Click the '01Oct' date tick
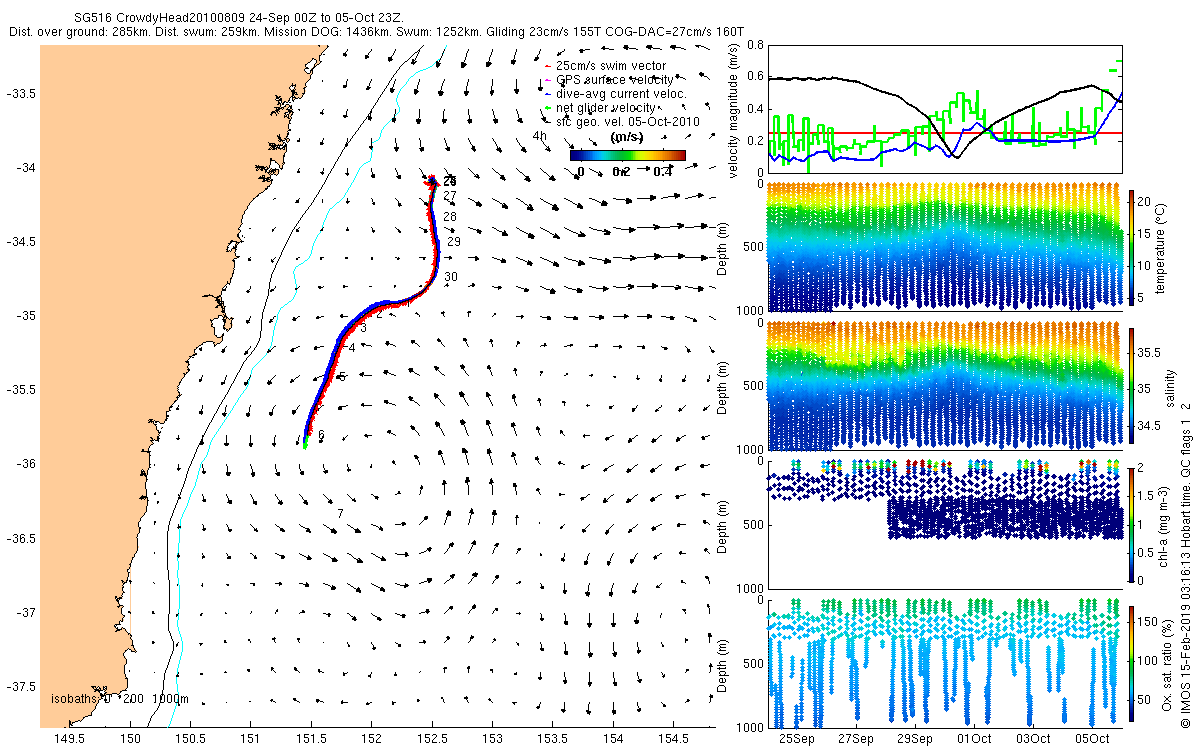This screenshot has width=1200, height=750. pyautogui.click(x=974, y=738)
